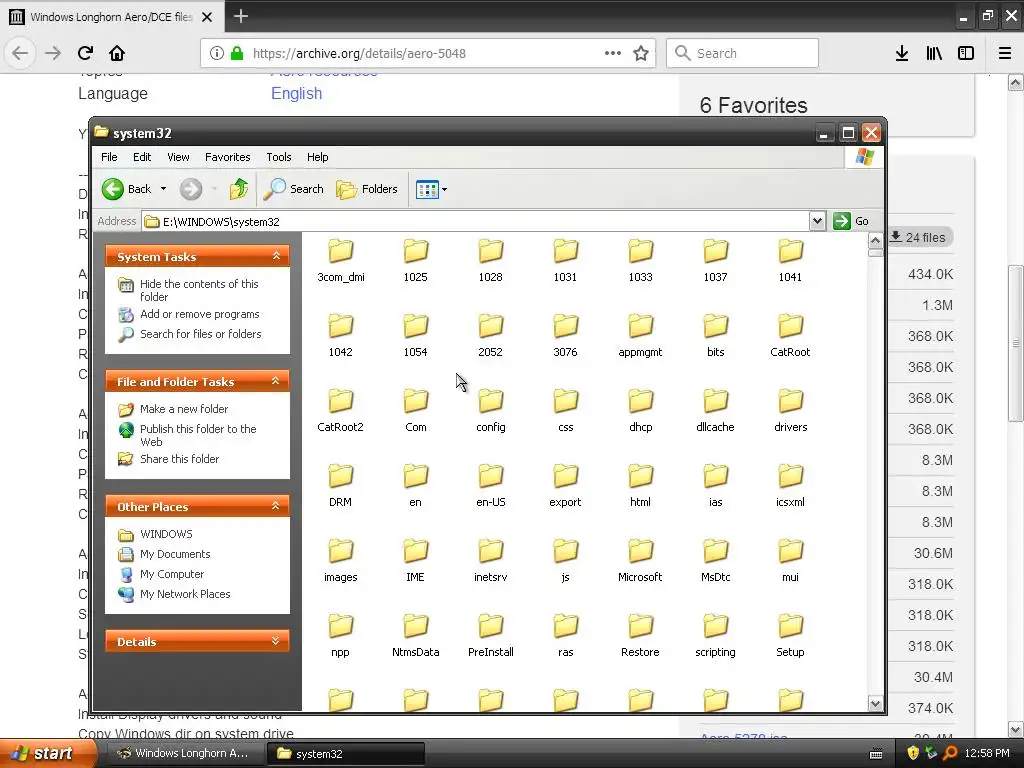Reload the page in the Firefox window
This screenshot has width=1024, height=768.
[x=85, y=53]
